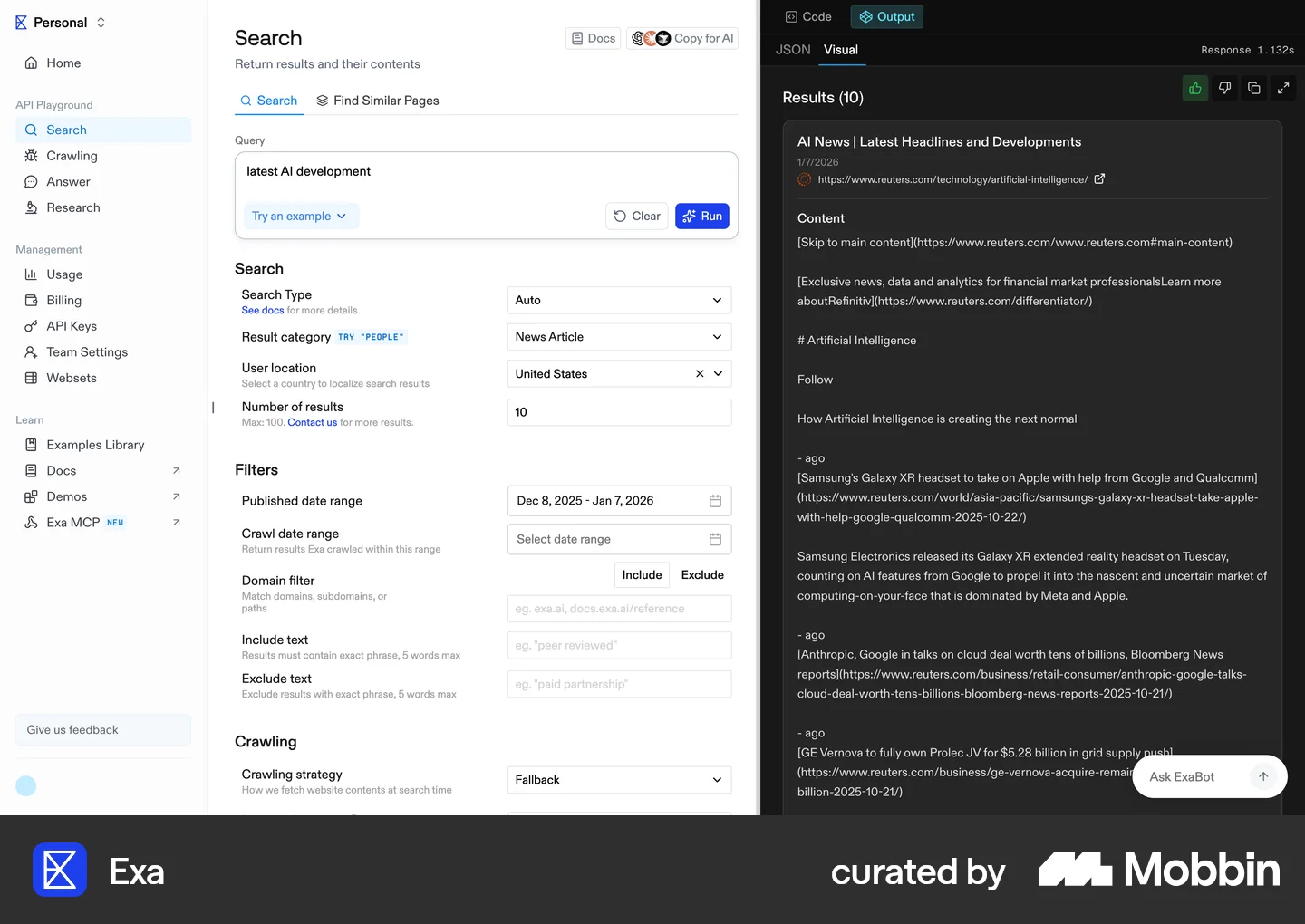1305x924 pixels.
Task: Open Exa MCP in the sidebar
Action: pyautogui.click(x=103, y=523)
